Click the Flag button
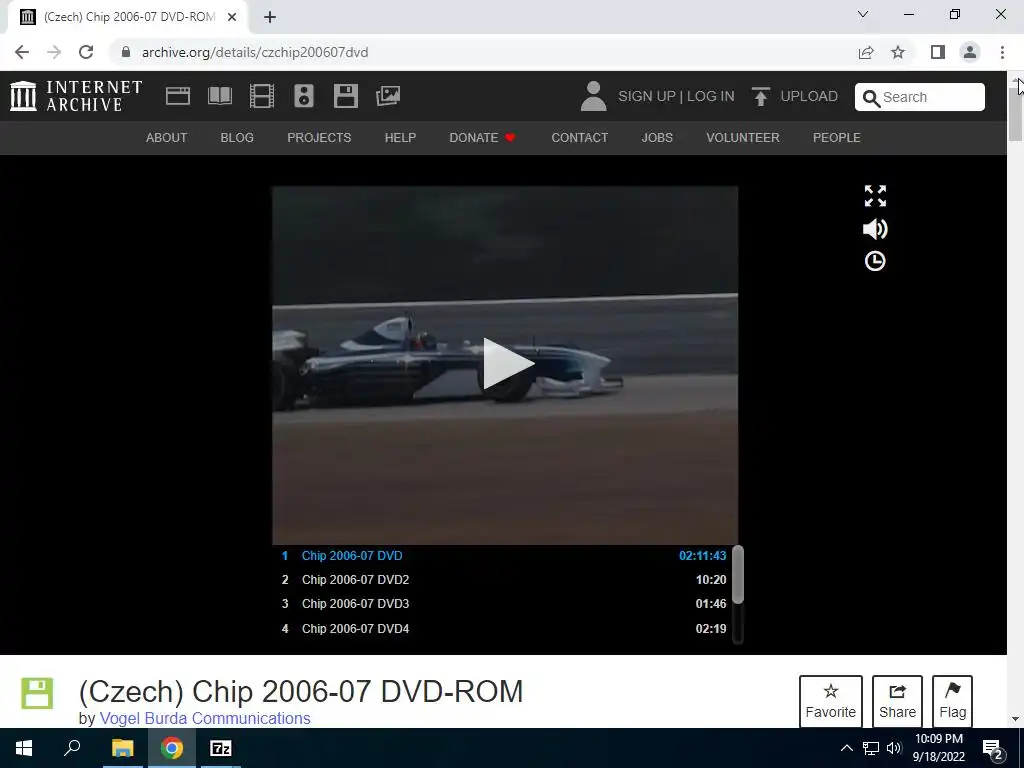Screen dimensions: 1024x768 (952, 701)
